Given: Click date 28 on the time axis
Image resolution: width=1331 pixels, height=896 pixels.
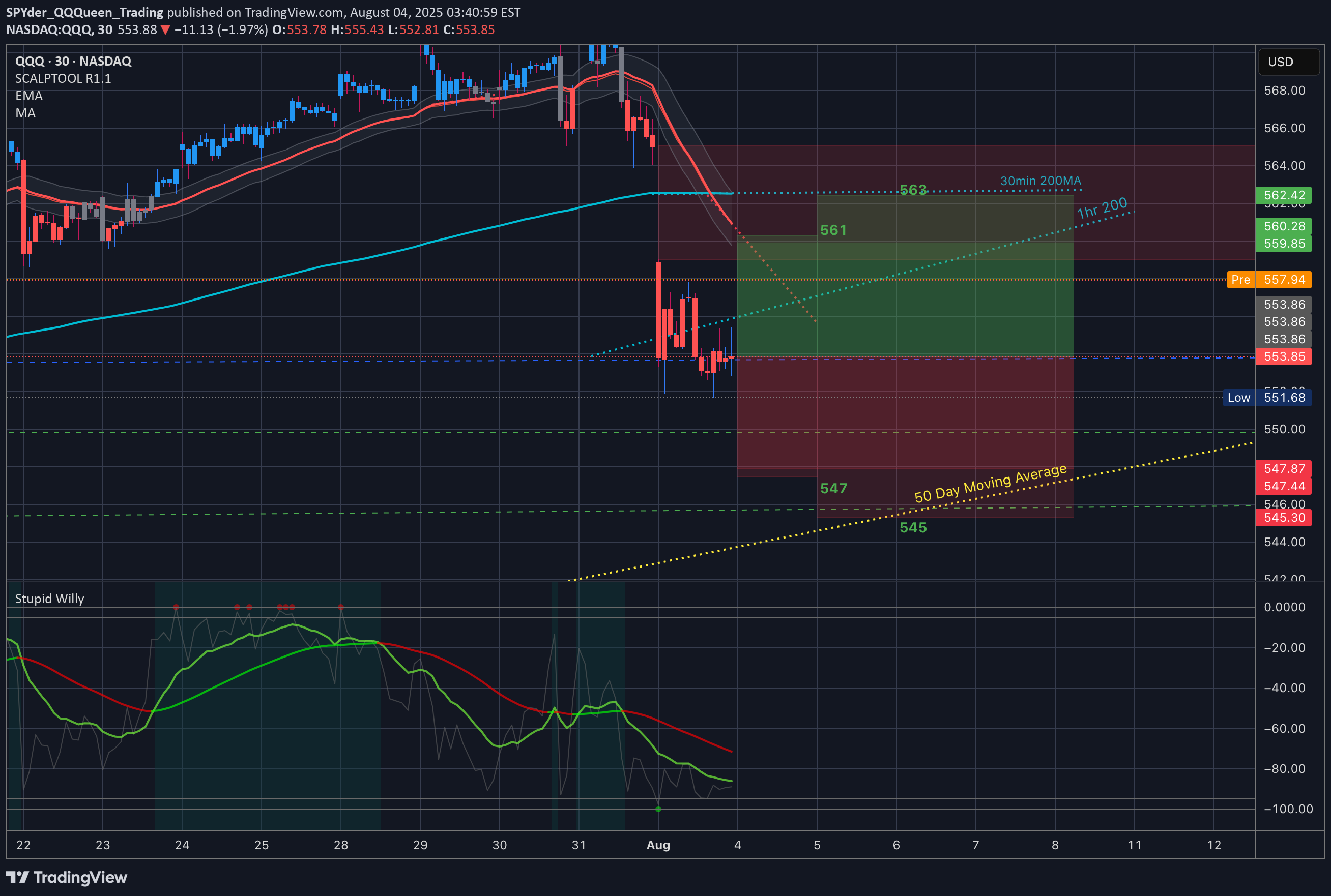Looking at the screenshot, I should coord(341,845).
